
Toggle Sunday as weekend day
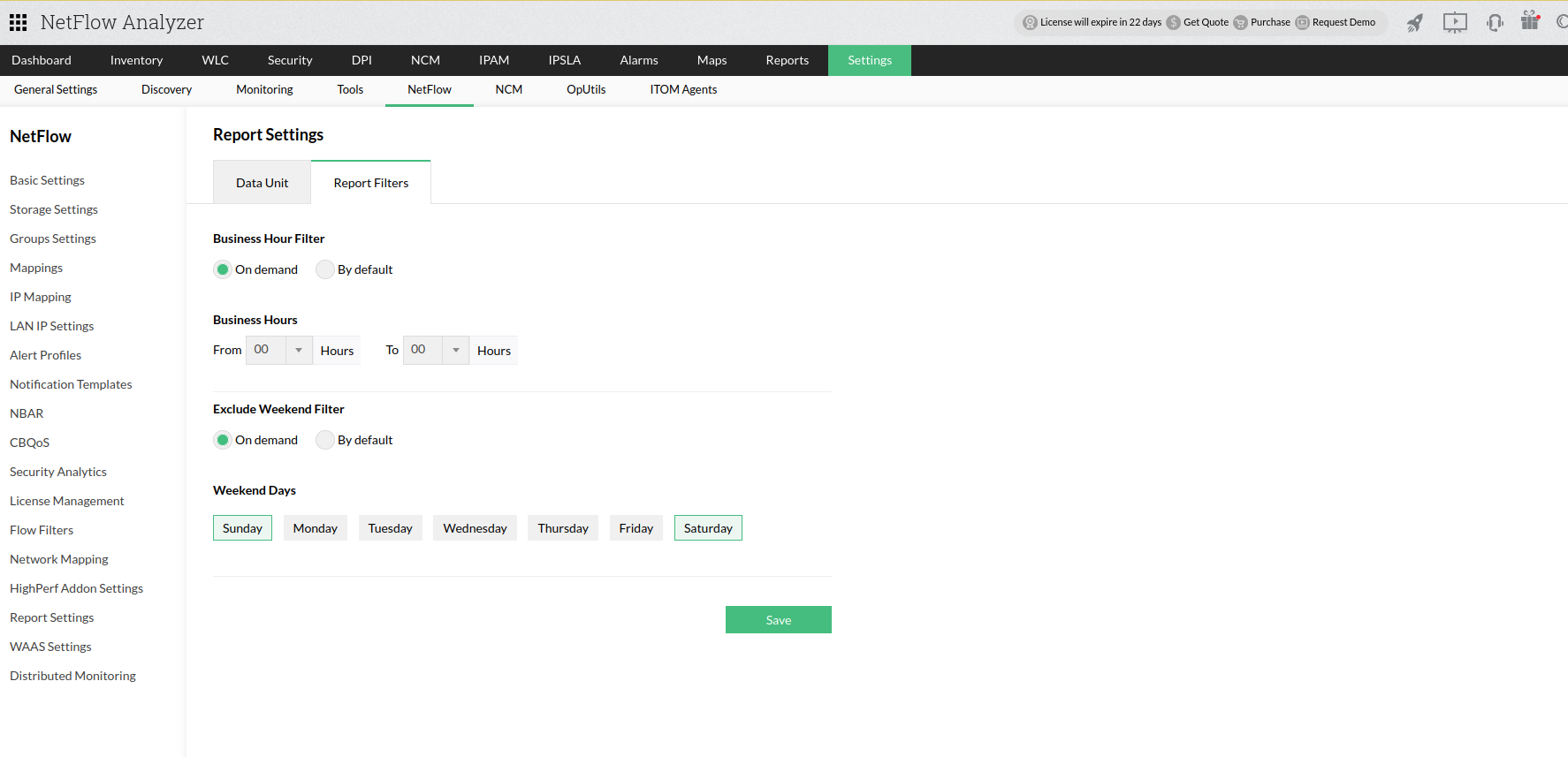coord(242,528)
